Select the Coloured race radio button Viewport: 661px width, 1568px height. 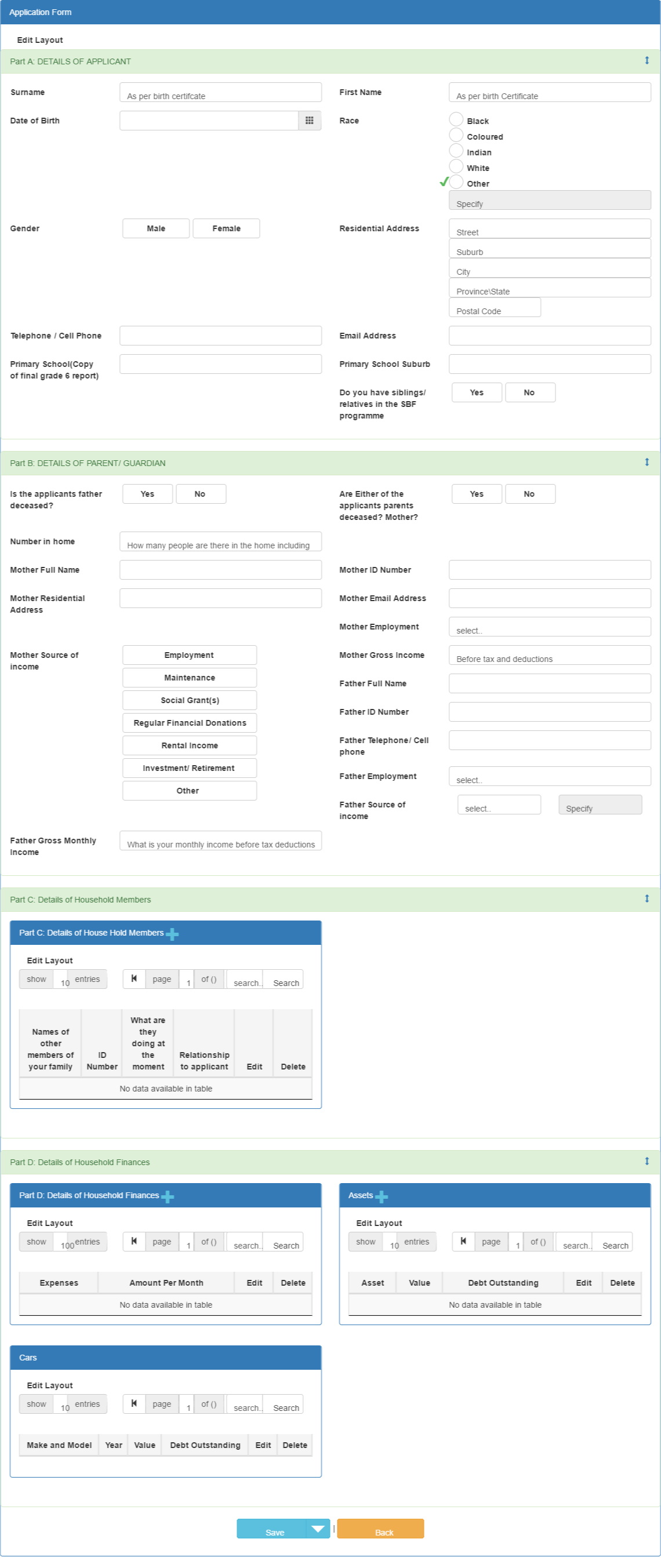[x=456, y=135]
